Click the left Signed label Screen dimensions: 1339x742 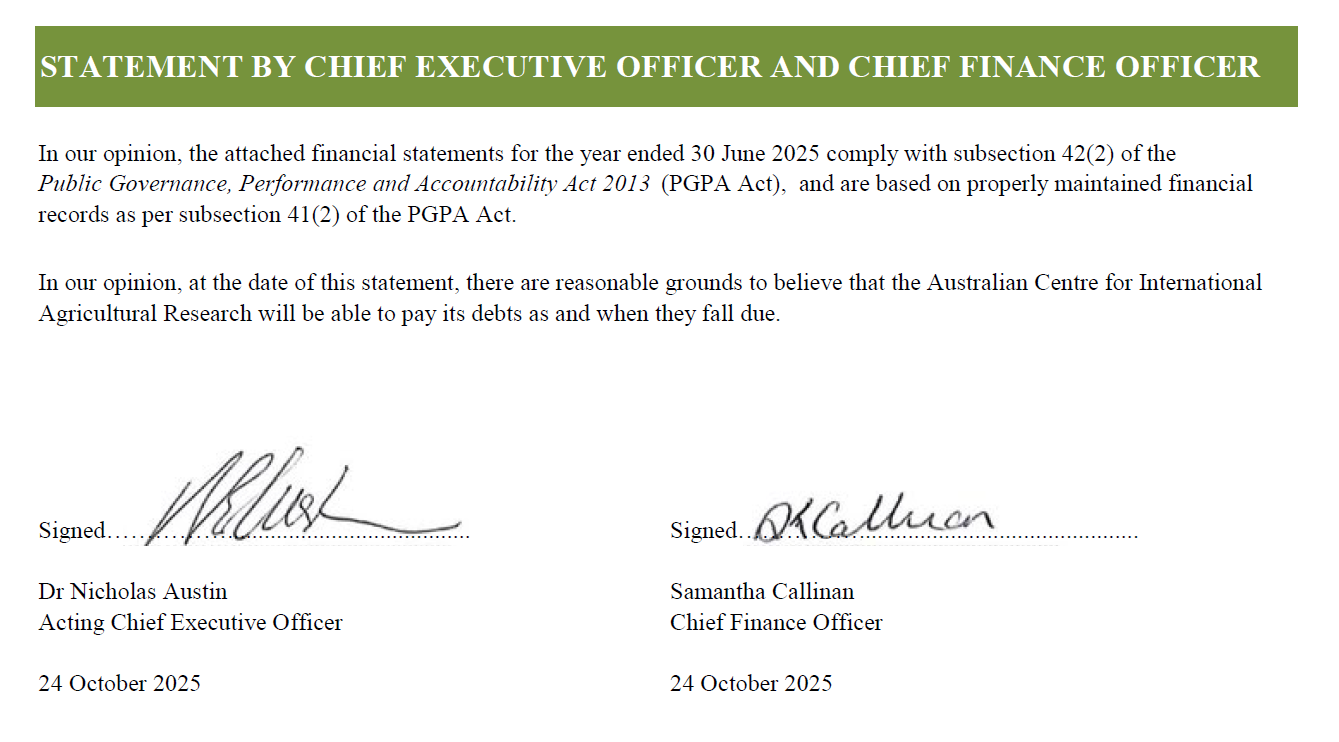click(71, 530)
